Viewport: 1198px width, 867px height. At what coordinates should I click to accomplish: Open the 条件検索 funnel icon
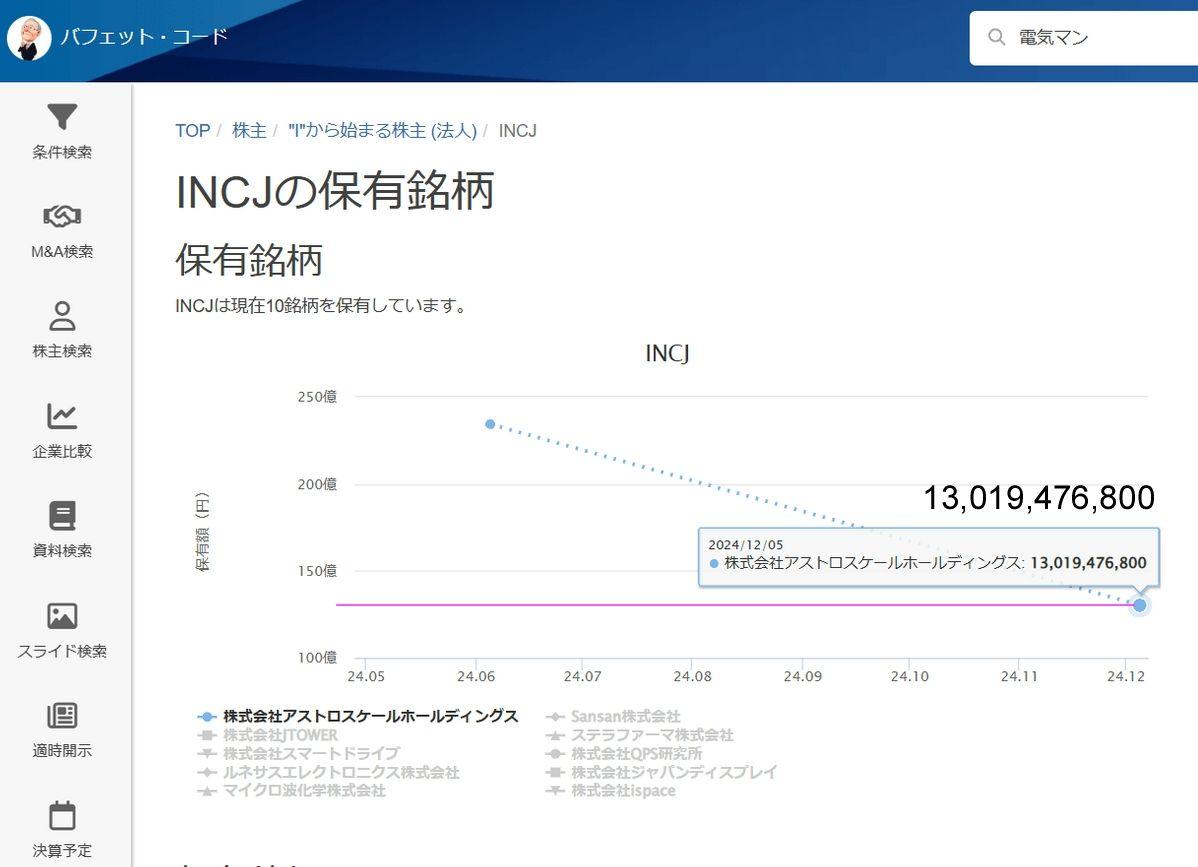(x=62, y=118)
